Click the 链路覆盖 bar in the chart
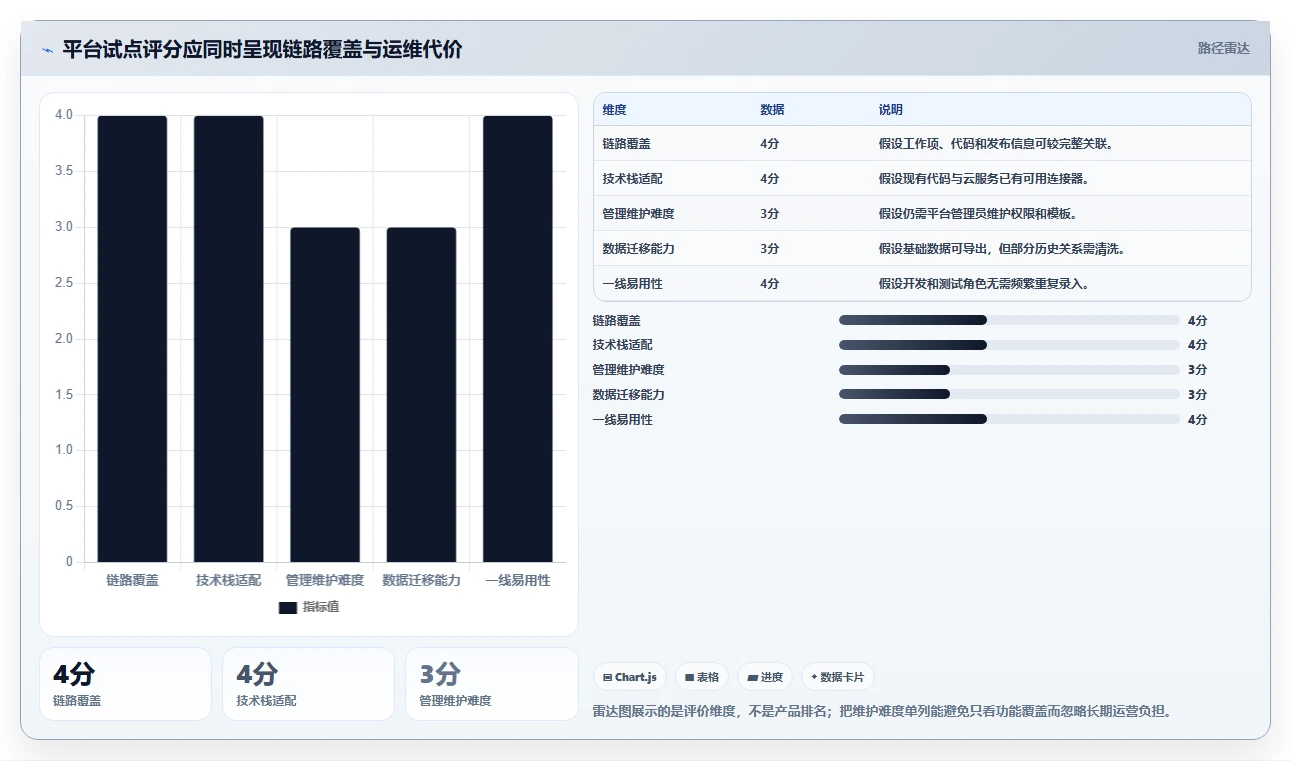This screenshot has width=1291, height=761. click(132, 339)
